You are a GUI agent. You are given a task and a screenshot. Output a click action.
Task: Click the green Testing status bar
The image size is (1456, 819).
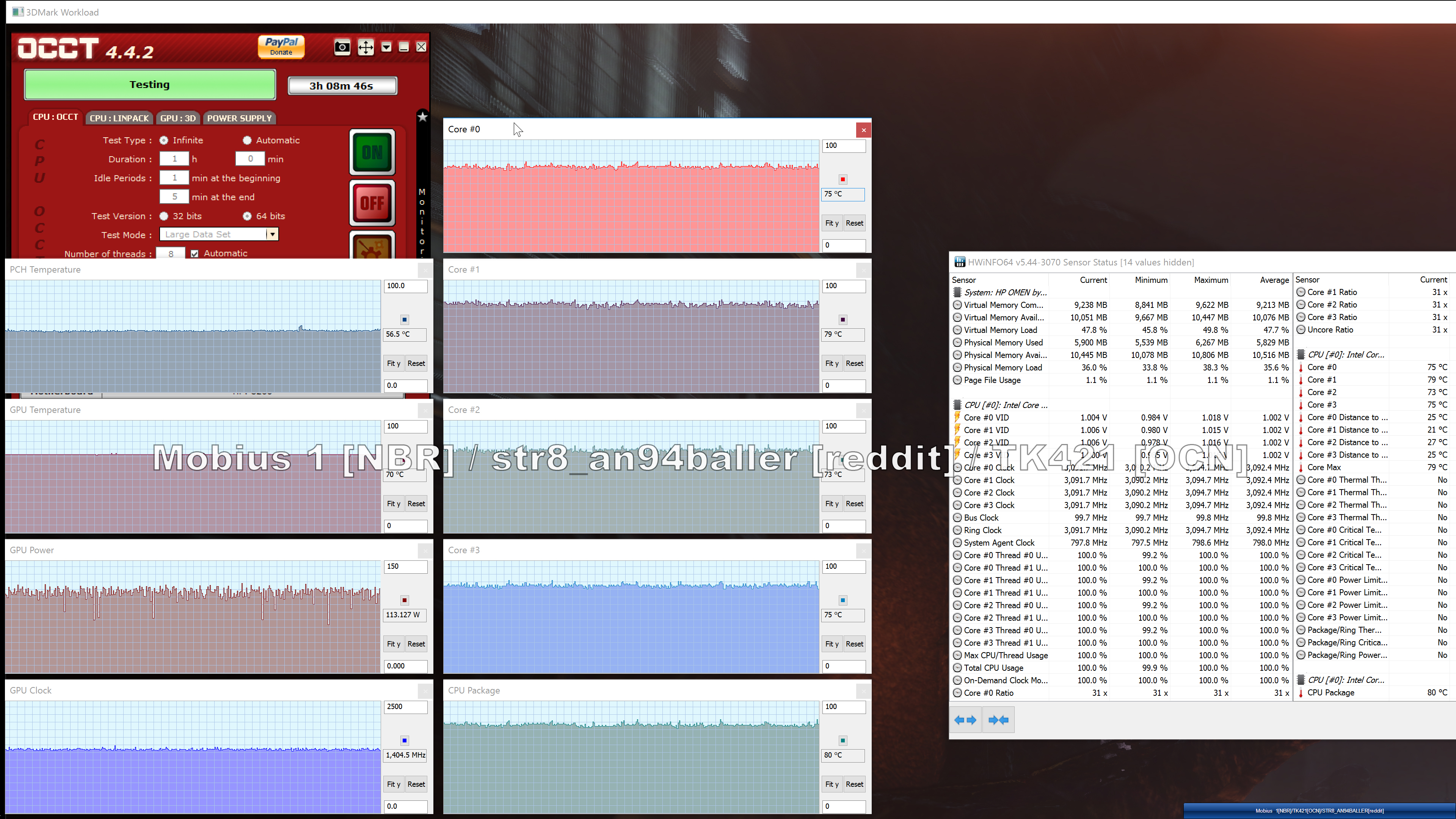pyautogui.click(x=150, y=85)
